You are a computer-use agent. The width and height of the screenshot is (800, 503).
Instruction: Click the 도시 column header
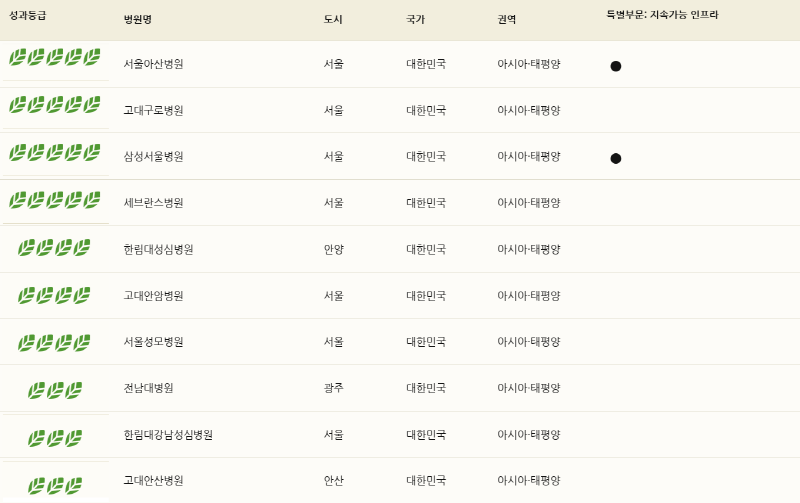333,19
